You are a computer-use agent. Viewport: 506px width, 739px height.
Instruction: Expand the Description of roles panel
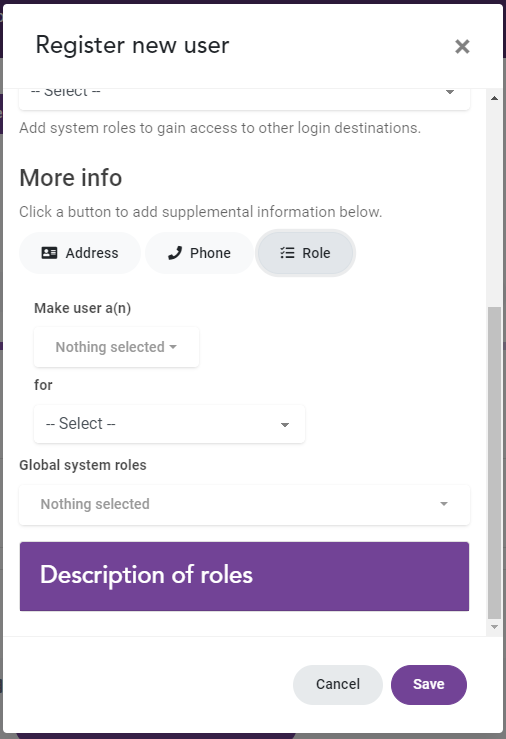(244, 576)
